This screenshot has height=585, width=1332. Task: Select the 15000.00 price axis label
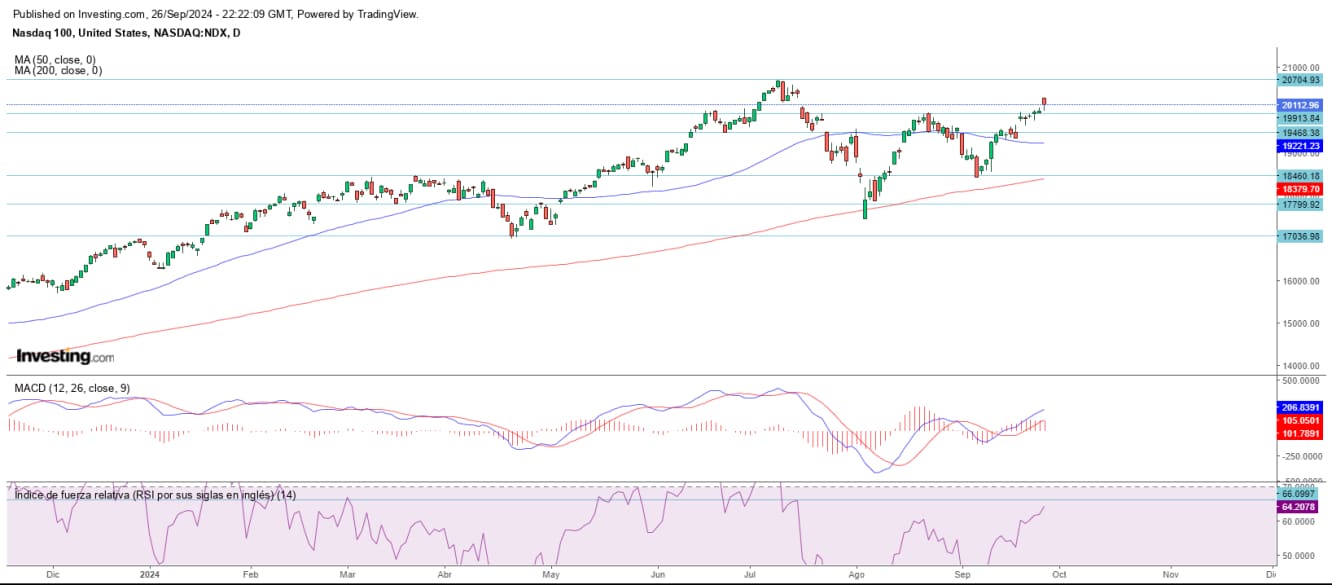click(1300, 324)
